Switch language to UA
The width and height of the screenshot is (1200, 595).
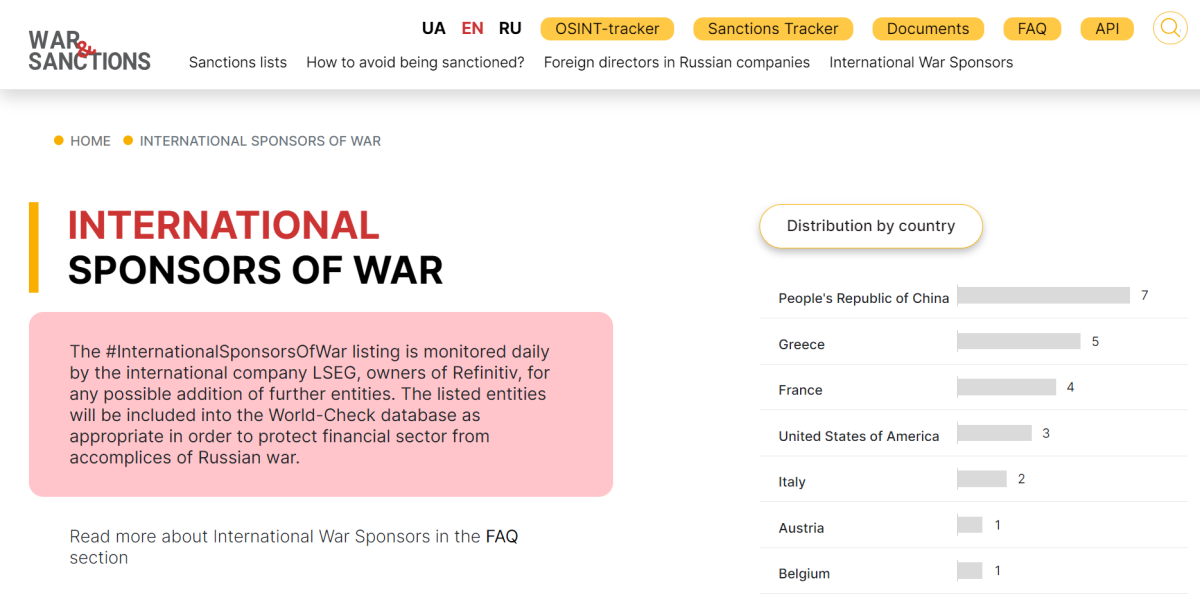click(x=433, y=28)
